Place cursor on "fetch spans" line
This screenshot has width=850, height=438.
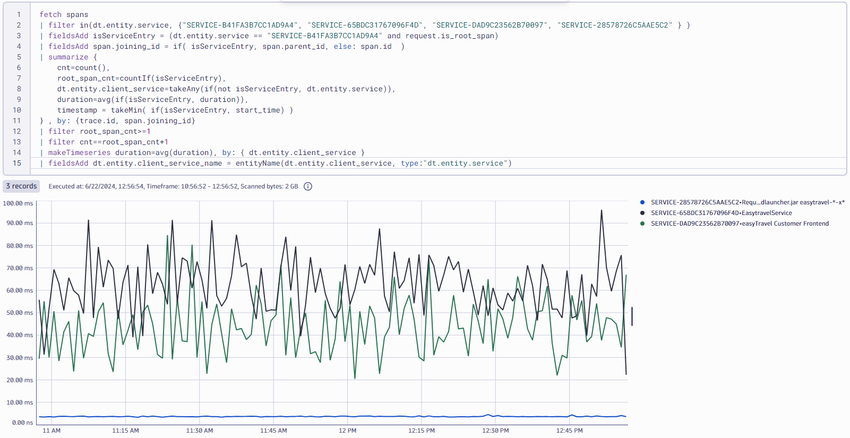click(64, 15)
